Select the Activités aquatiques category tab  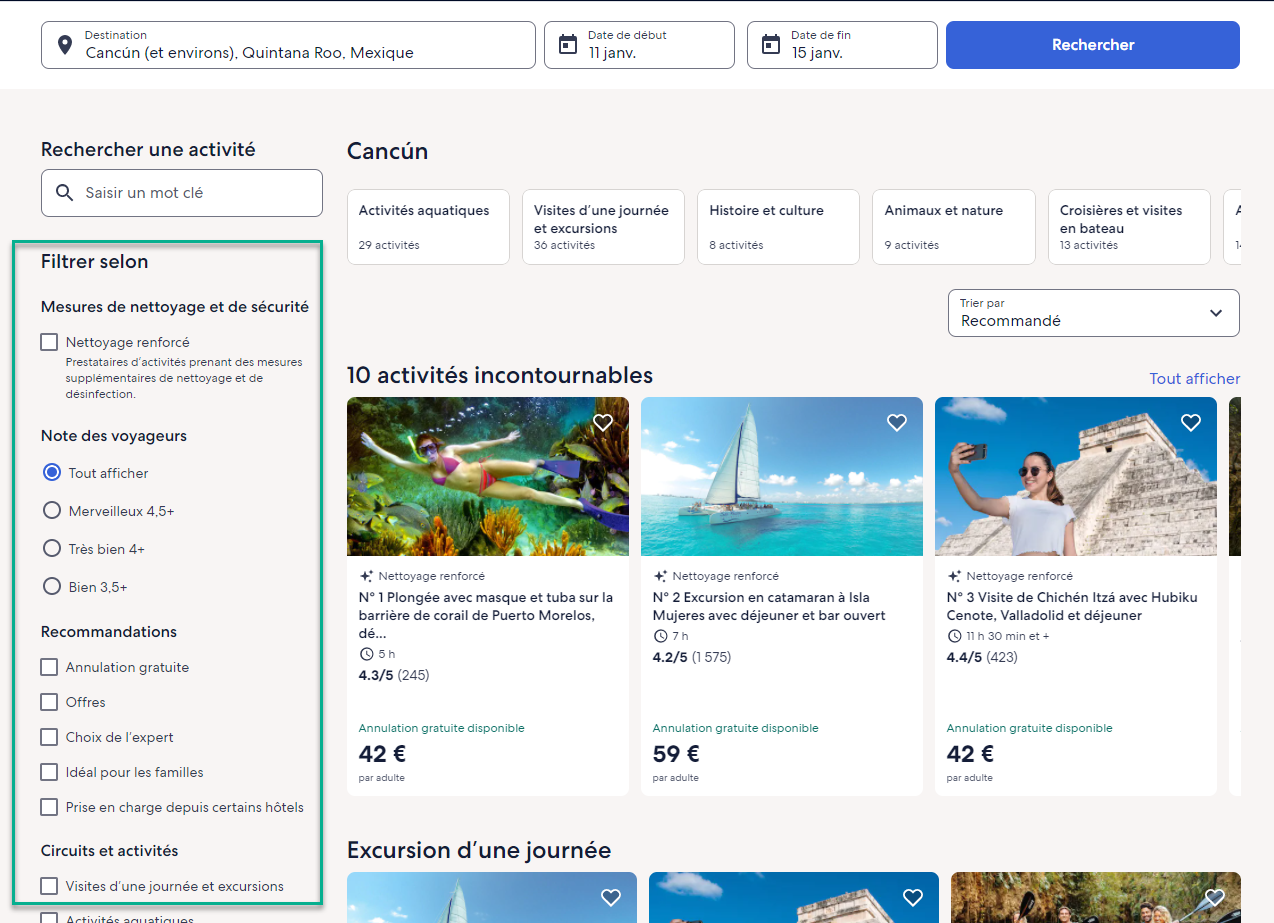(428, 227)
